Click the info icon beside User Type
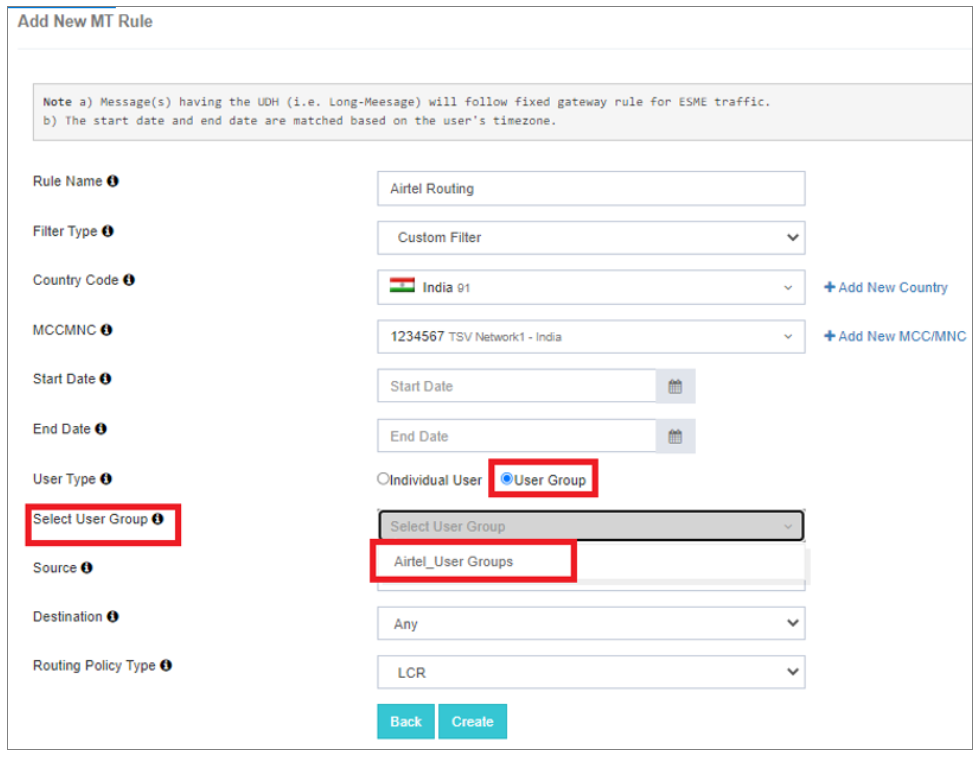The width and height of the screenshot is (979, 758). point(106,479)
